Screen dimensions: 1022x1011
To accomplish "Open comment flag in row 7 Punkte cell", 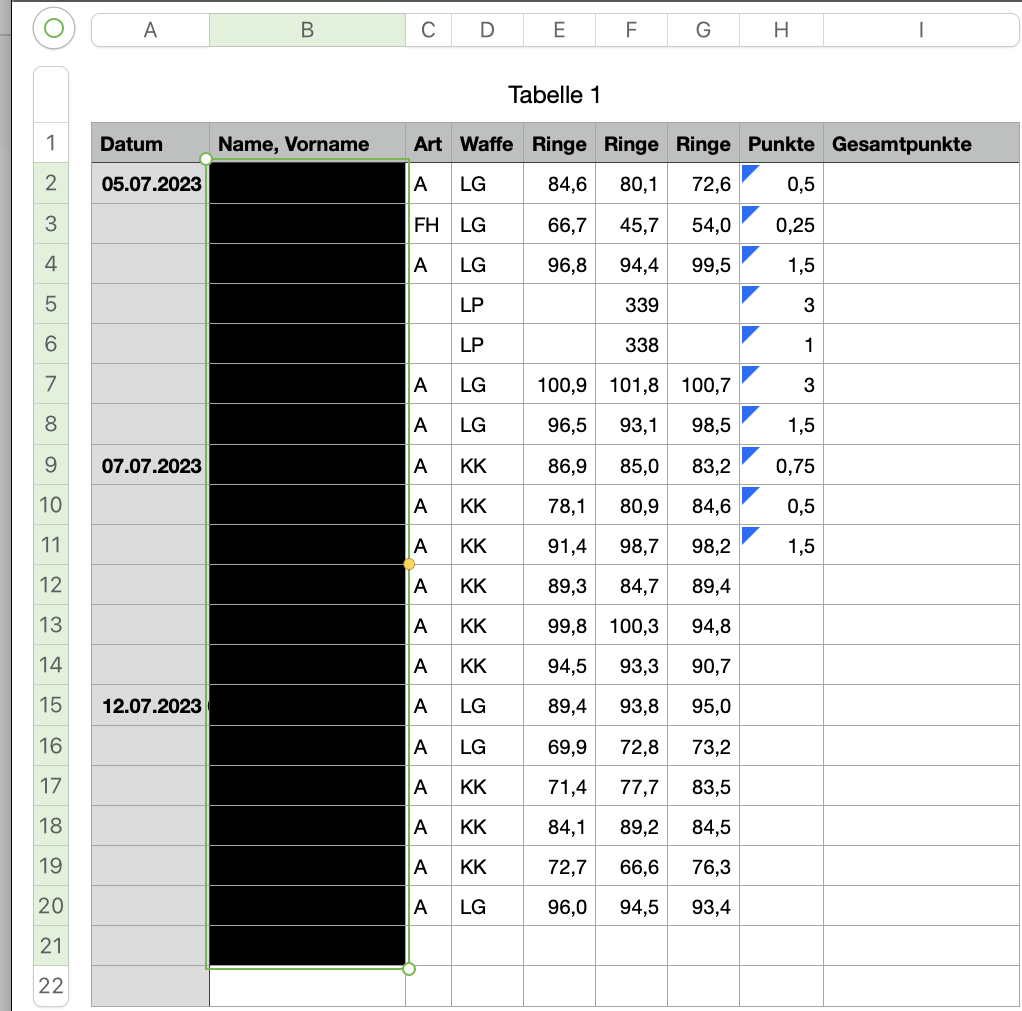I will point(750,374).
